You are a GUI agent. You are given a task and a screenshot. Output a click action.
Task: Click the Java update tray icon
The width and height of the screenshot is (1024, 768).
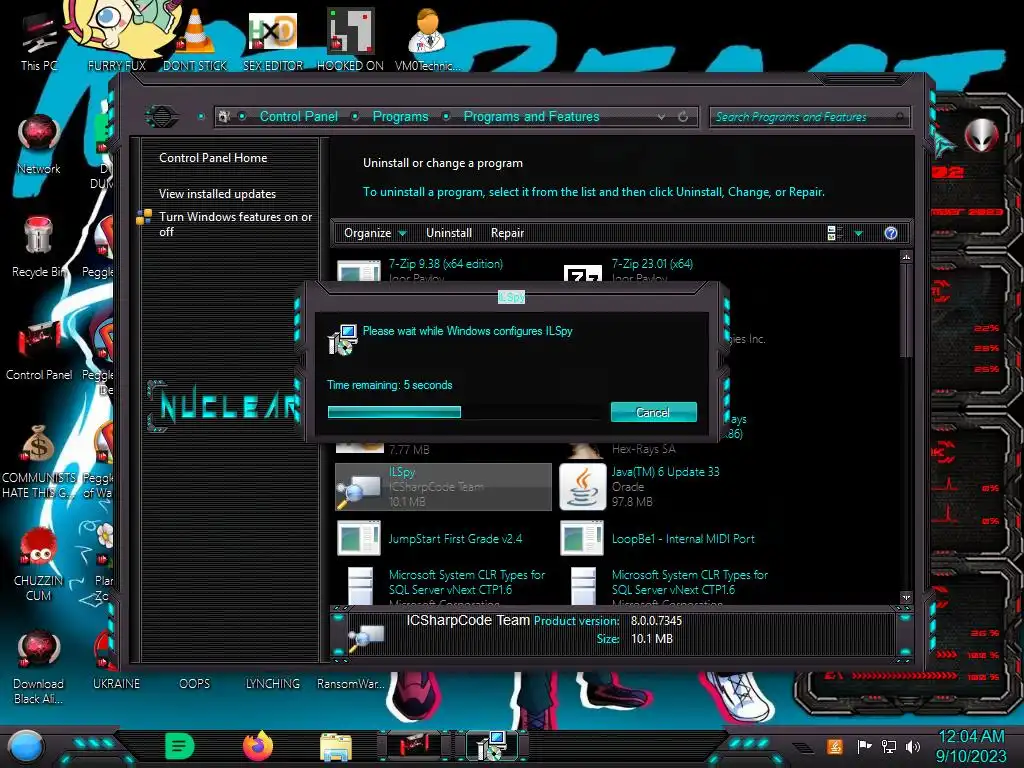[x=835, y=746]
